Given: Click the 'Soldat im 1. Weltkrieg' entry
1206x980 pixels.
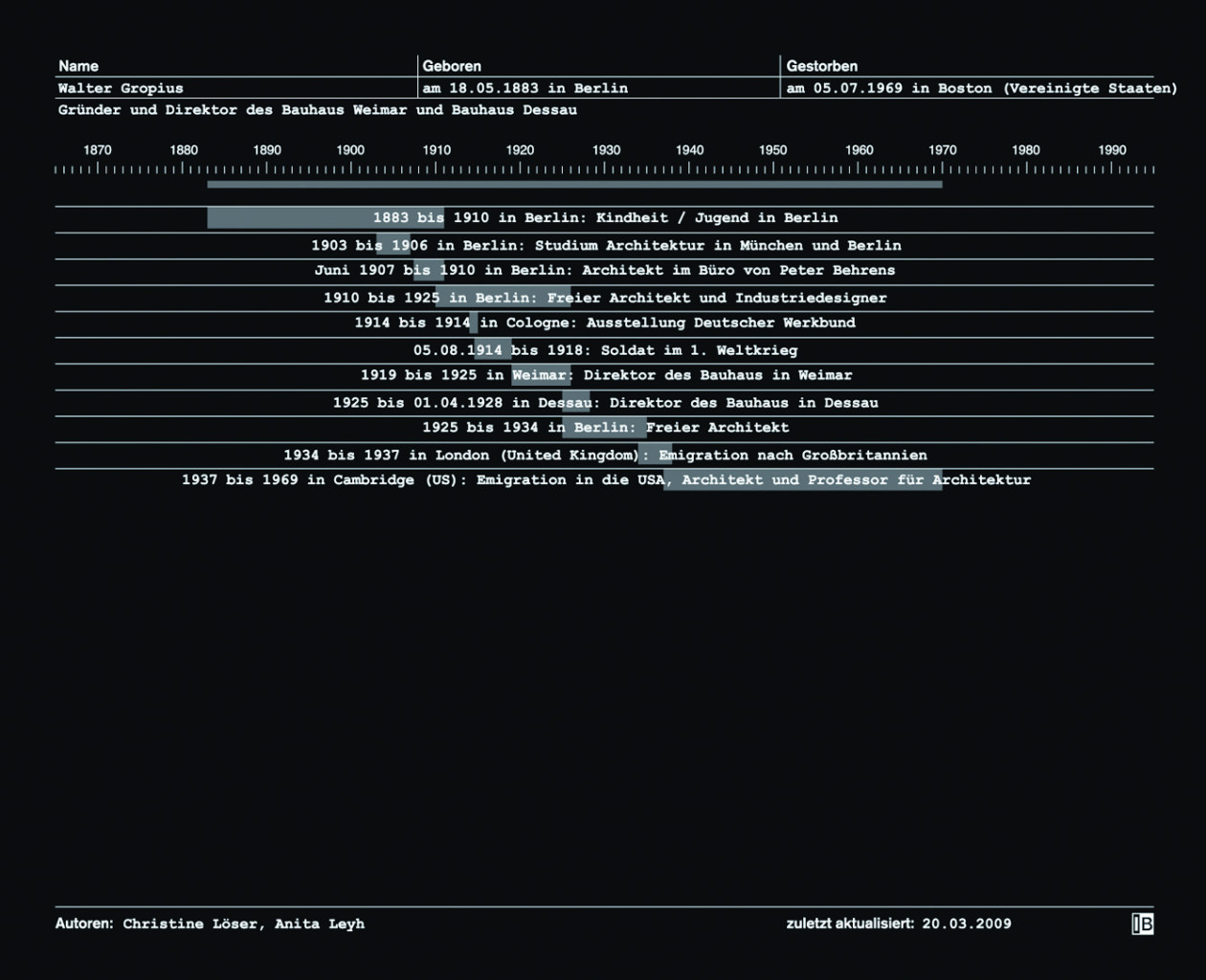Looking at the screenshot, I should [605, 350].
